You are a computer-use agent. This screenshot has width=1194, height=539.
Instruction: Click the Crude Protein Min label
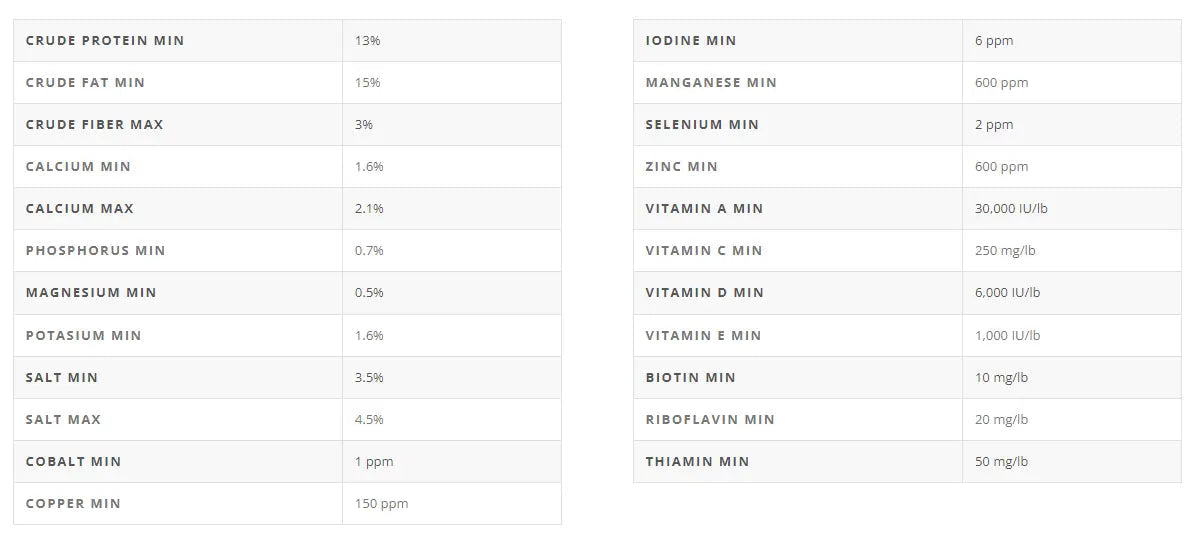(x=105, y=41)
